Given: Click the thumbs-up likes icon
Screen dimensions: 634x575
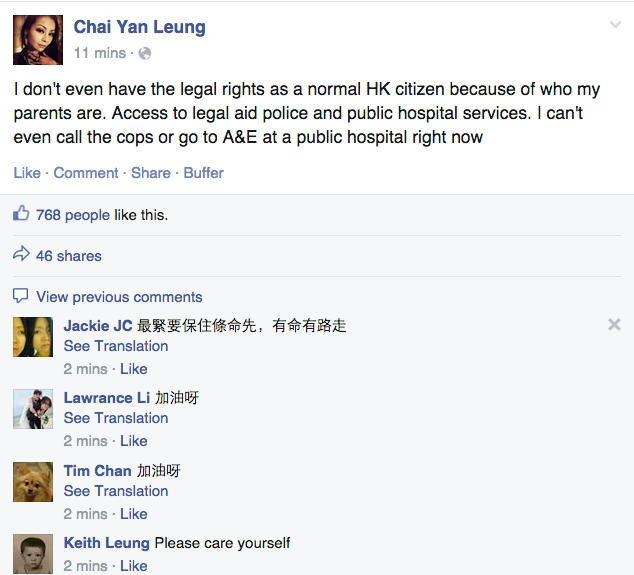Looking at the screenshot, I should pyautogui.click(x=21, y=214).
